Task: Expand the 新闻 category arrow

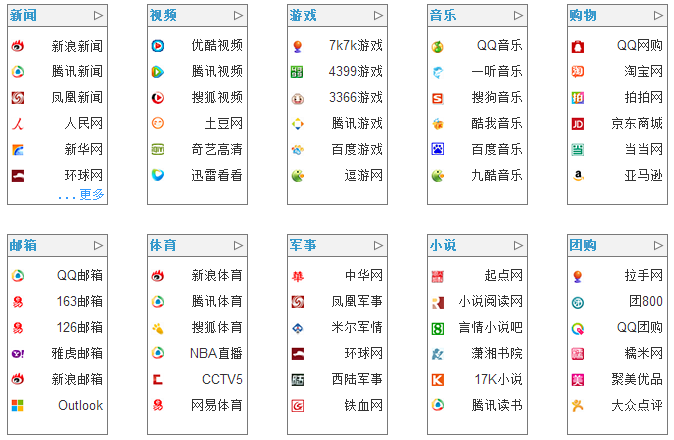Action: coord(98,16)
